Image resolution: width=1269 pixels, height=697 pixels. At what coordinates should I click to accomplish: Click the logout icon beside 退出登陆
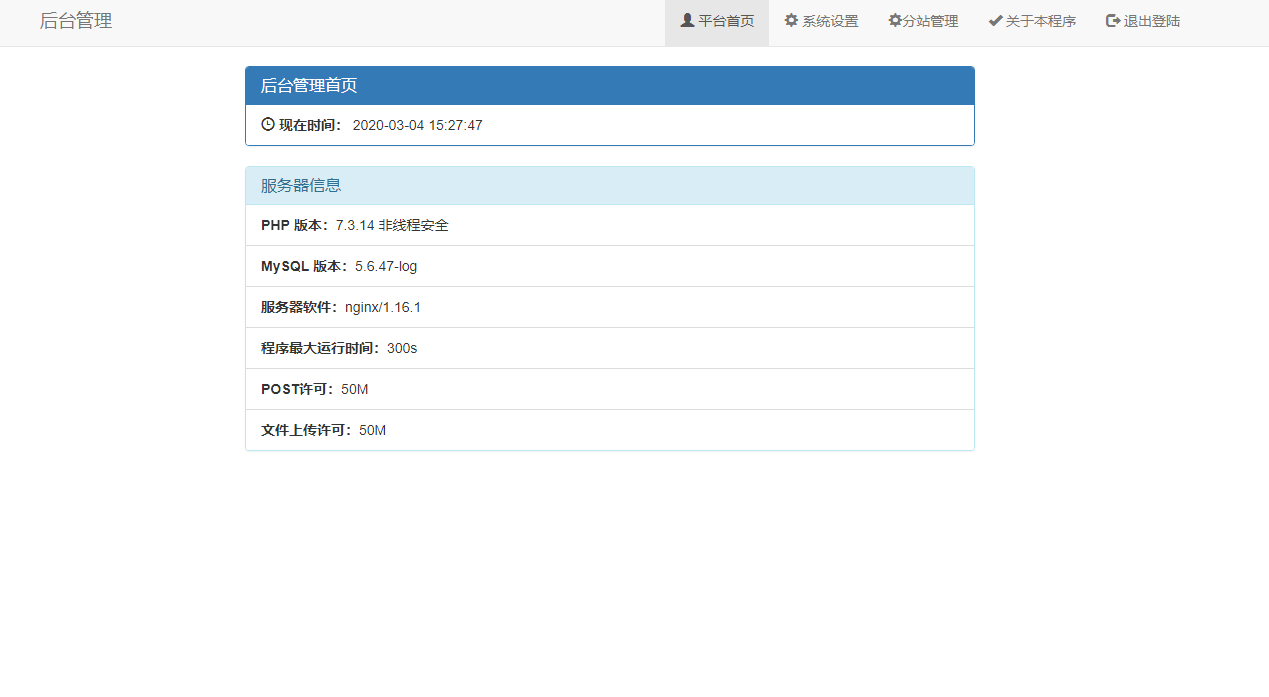[x=1110, y=20]
